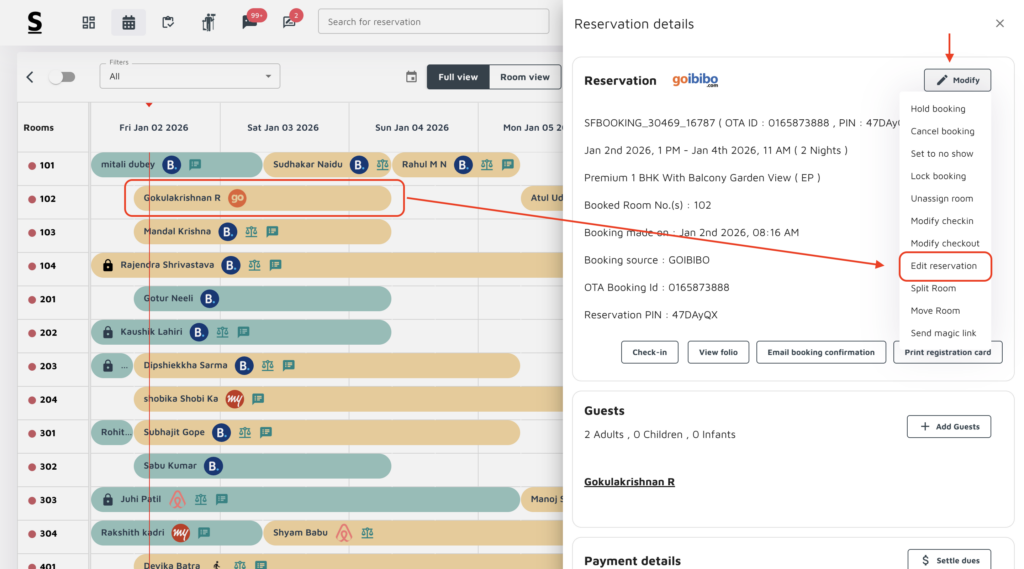Open guest link Gokulakrishnan R
This screenshot has height=569, width=1024.
click(629, 482)
